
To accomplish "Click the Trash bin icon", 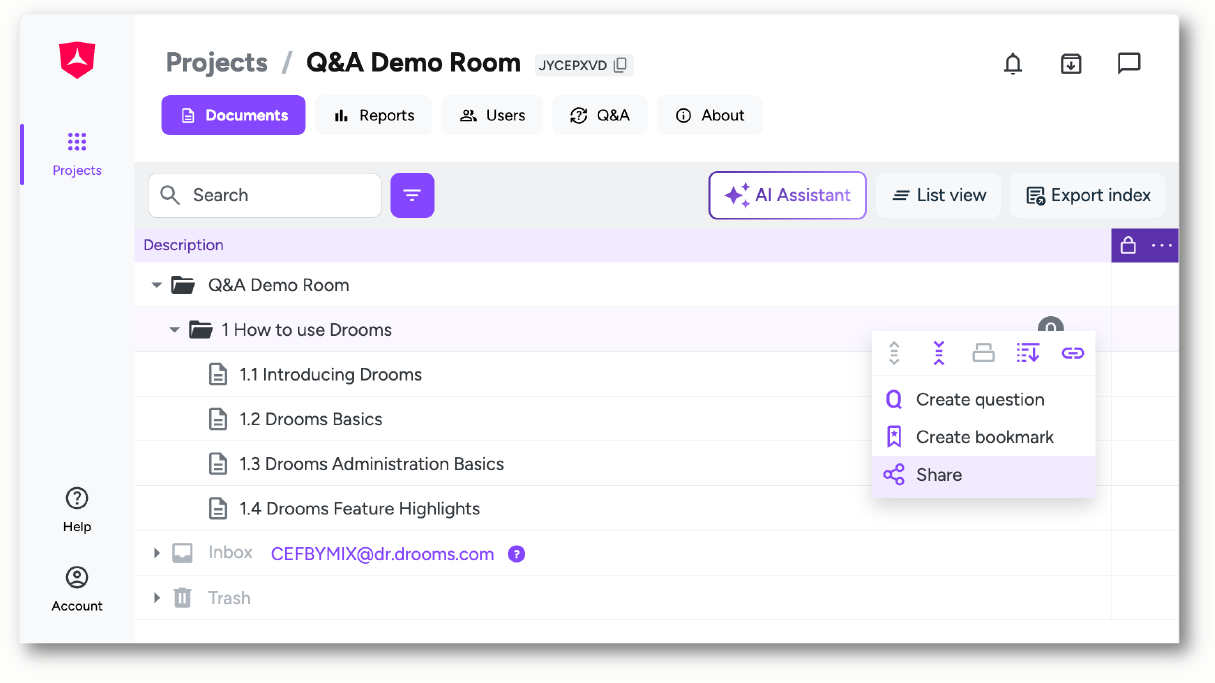I will pyautogui.click(x=182, y=598).
